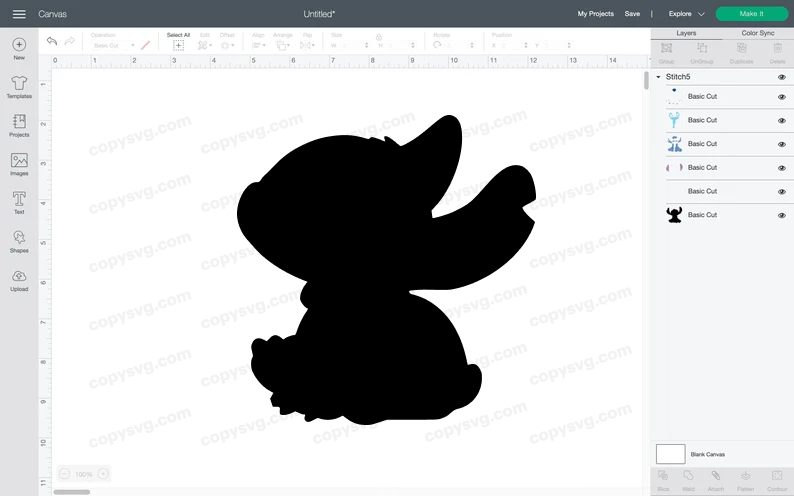This screenshot has height=496, width=794.
Task: Open the Images library
Action: click(19, 164)
